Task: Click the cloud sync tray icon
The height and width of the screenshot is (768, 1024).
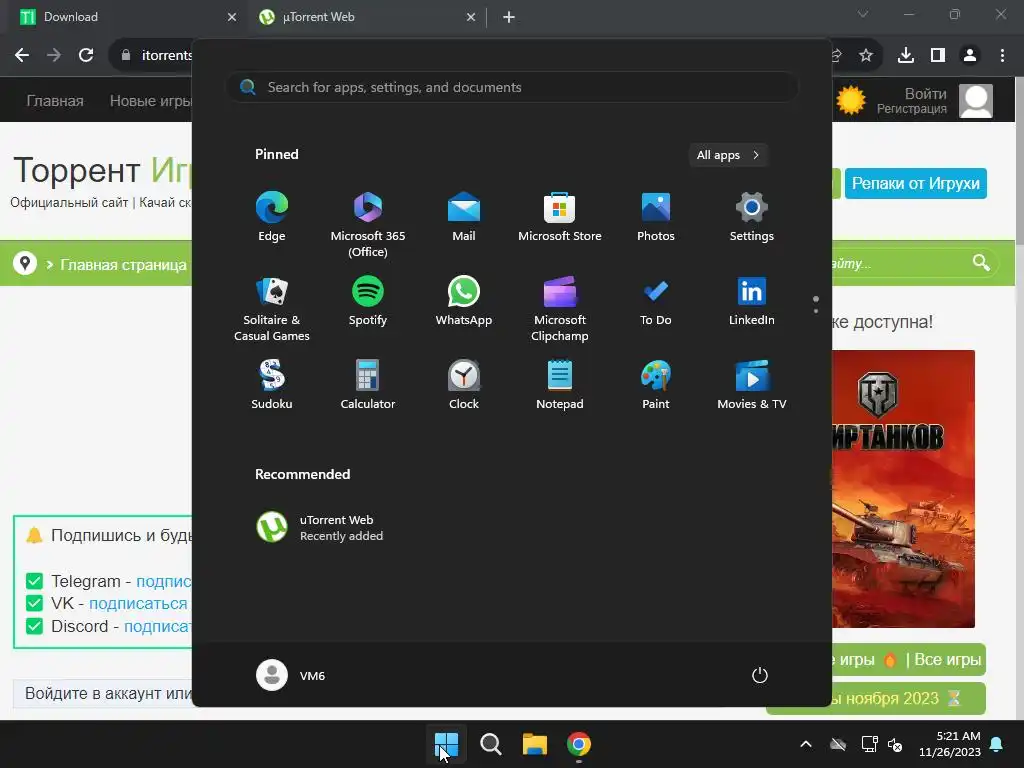Action: coord(838,744)
